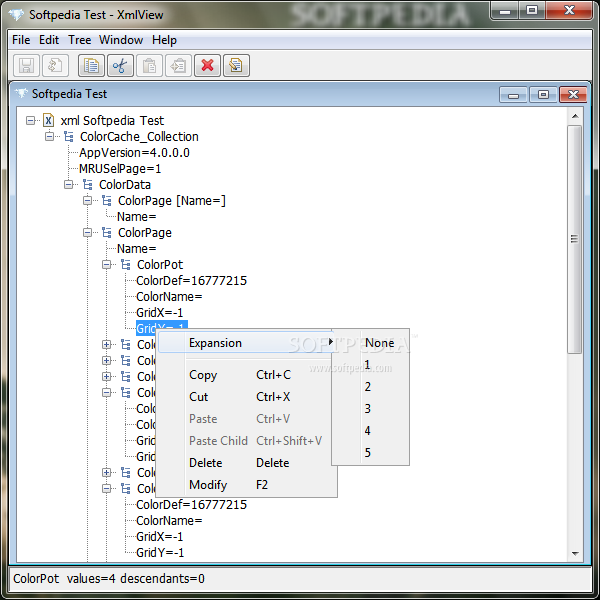600x600 pixels.
Task: Choose Delete in the context menu
Action: coord(246,463)
